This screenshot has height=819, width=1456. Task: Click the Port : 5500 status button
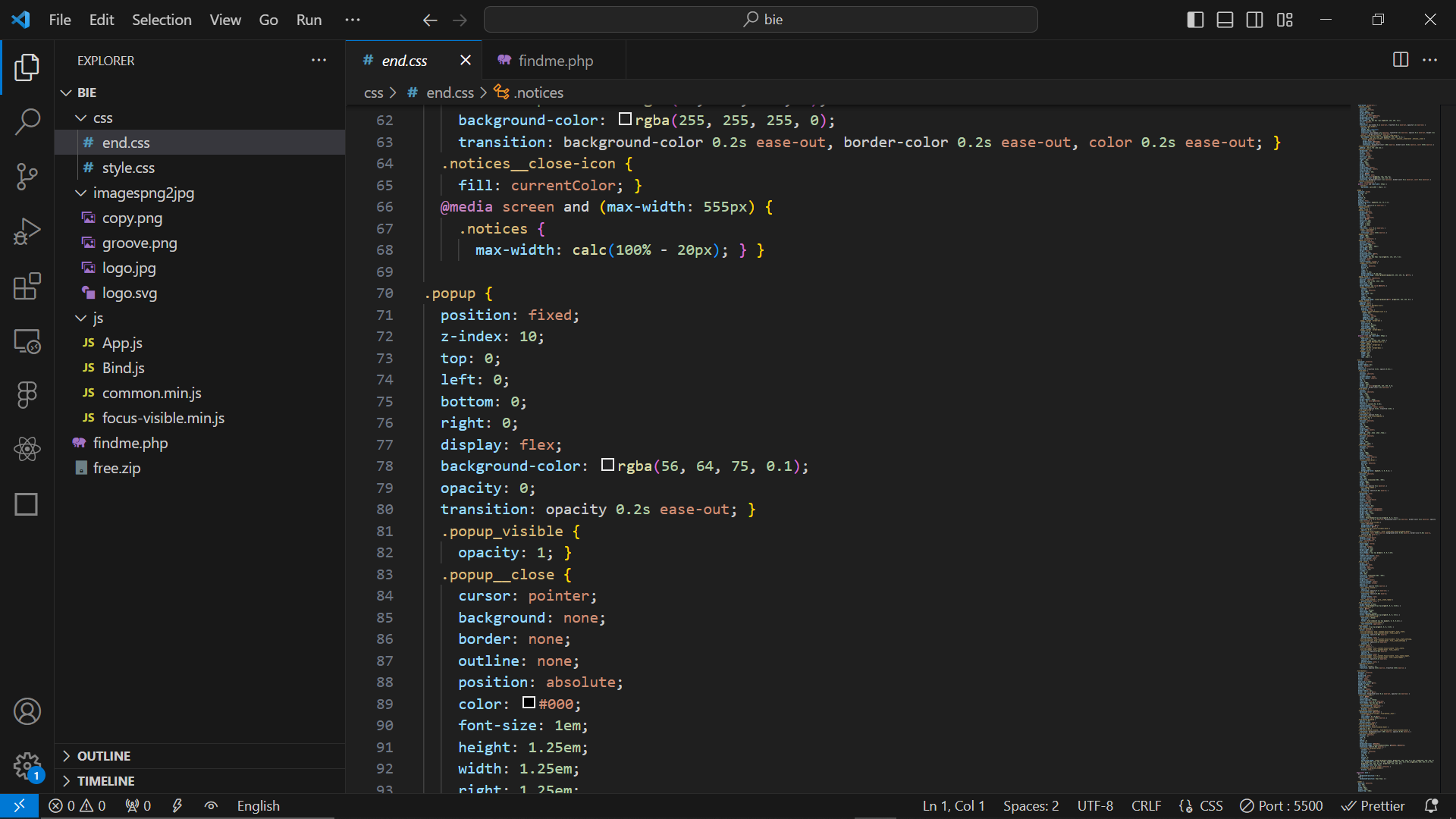tap(1282, 806)
